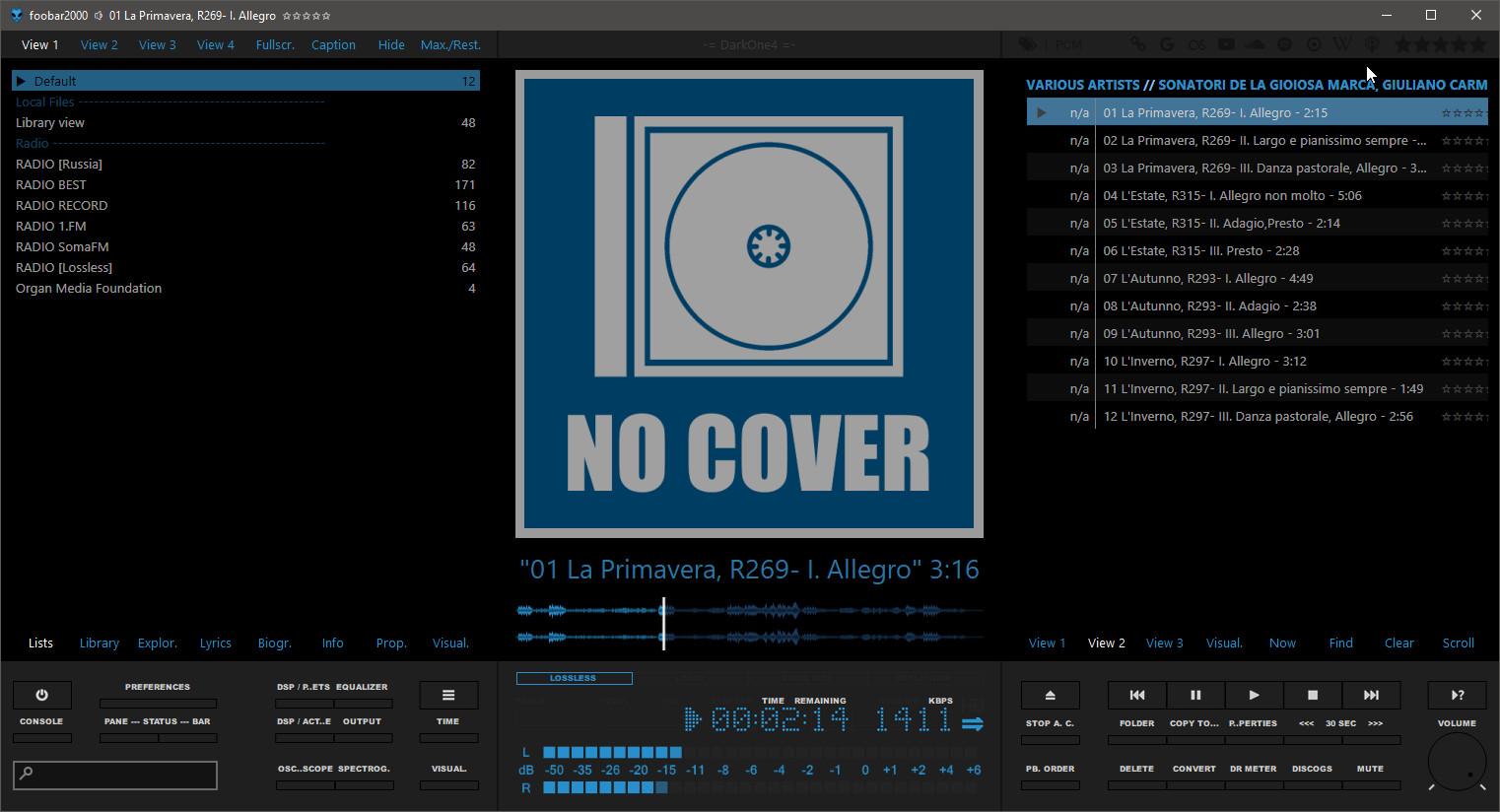
Task: Select the View 3 tab in top bar
Action: tap(157, 44)
